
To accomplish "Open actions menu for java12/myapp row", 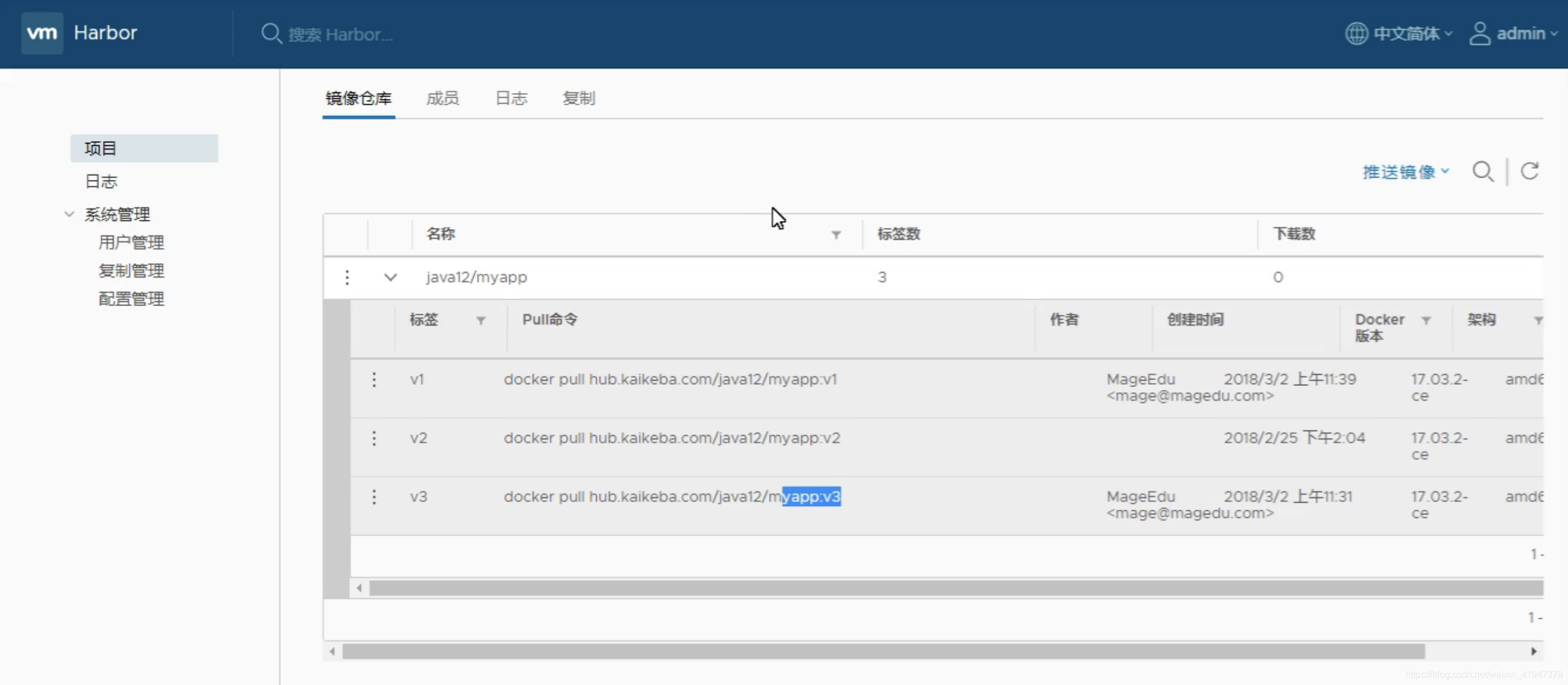I will tap(347, 278).
